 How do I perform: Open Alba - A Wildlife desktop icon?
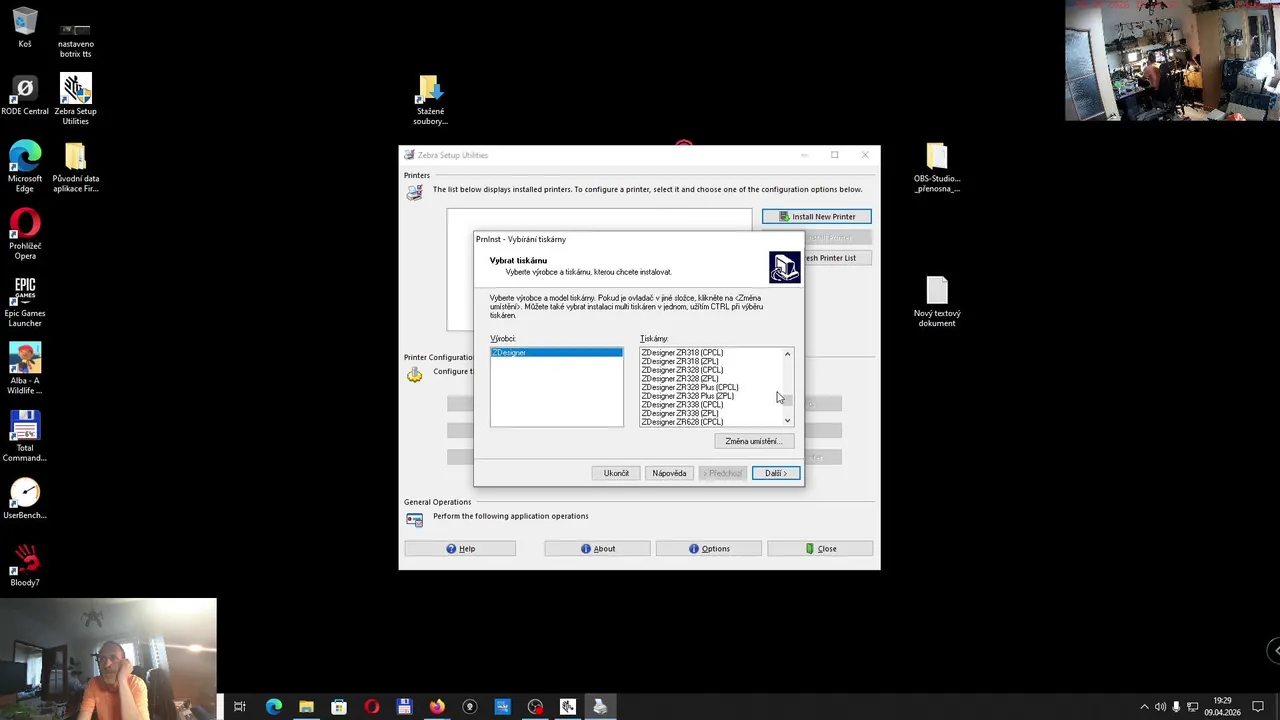tap(25, 369)
